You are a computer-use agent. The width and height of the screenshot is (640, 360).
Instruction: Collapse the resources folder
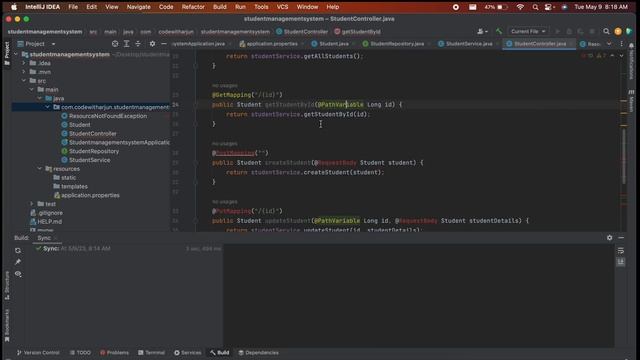40,169
